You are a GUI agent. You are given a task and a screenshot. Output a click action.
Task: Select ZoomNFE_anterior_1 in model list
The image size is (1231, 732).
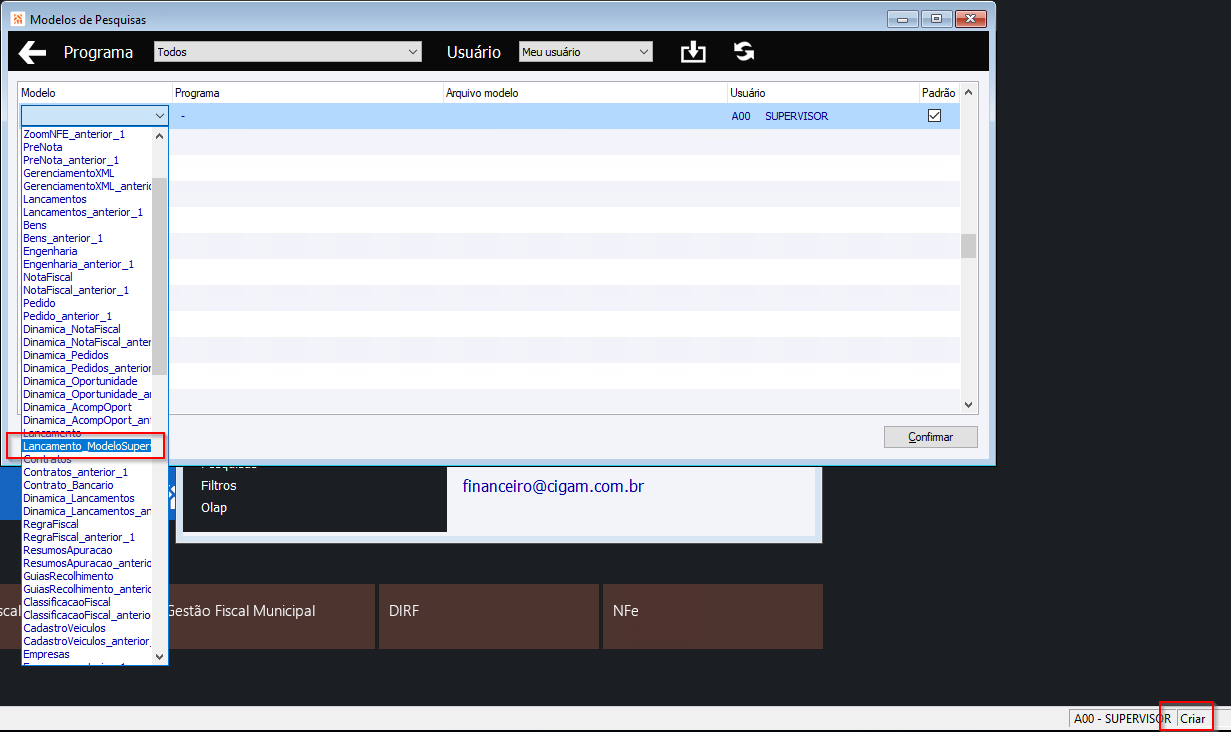click(x=73, y=134)
